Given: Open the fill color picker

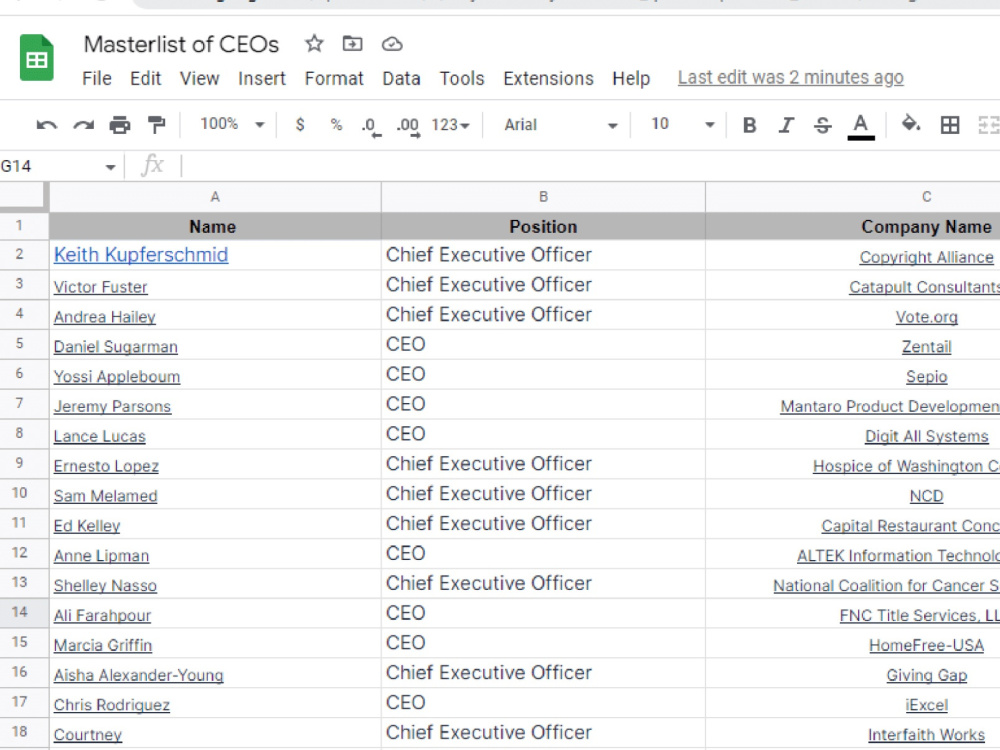Looking at the screenshot, I should pyautogui.click(x=911, y=124).
